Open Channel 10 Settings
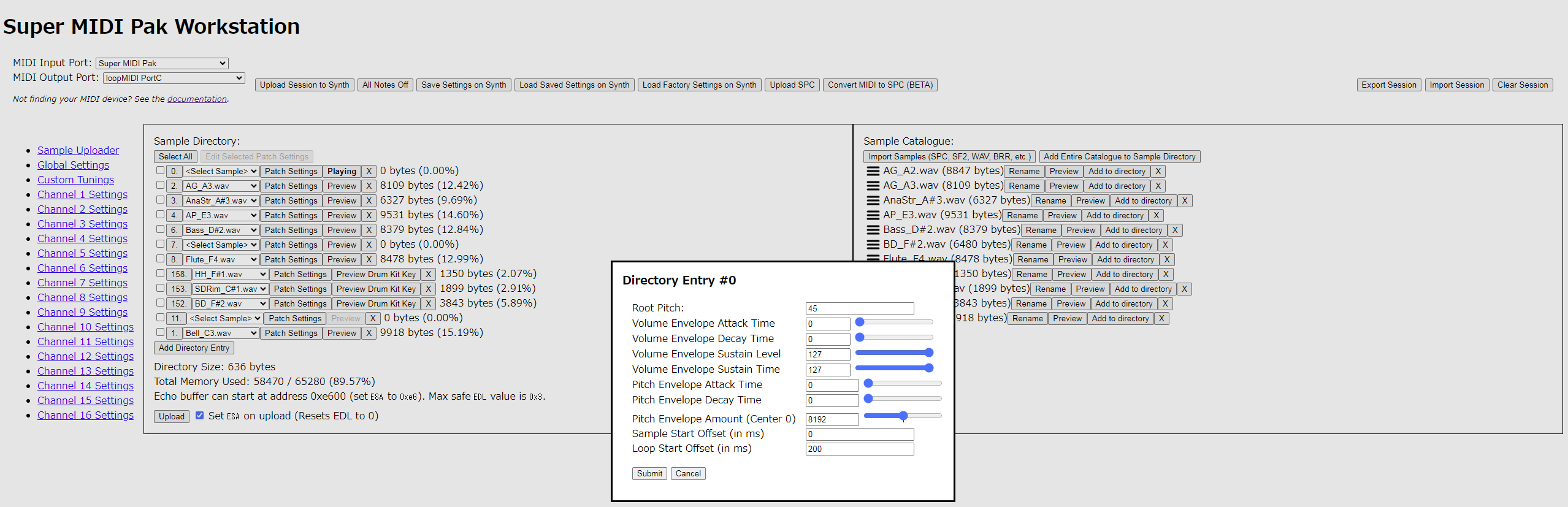 tap(85, 327)
